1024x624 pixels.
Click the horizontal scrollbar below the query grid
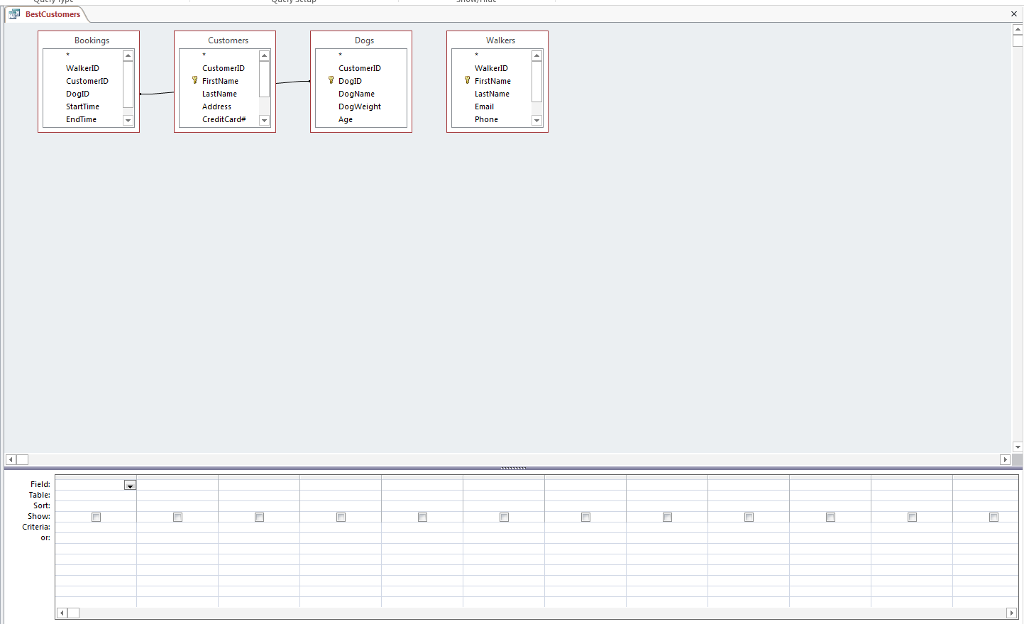(500, 610)
